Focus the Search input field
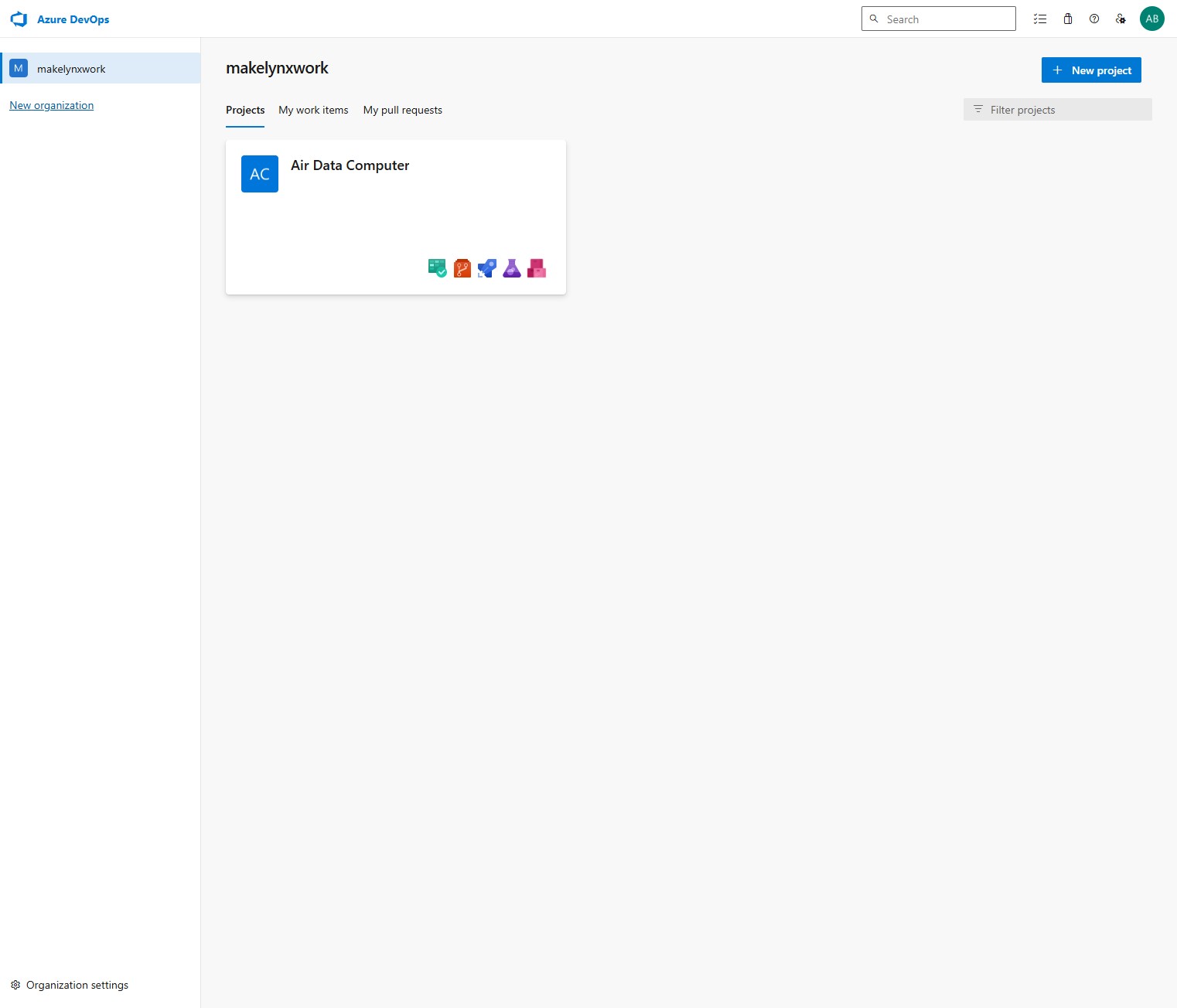 pos(939,19)
